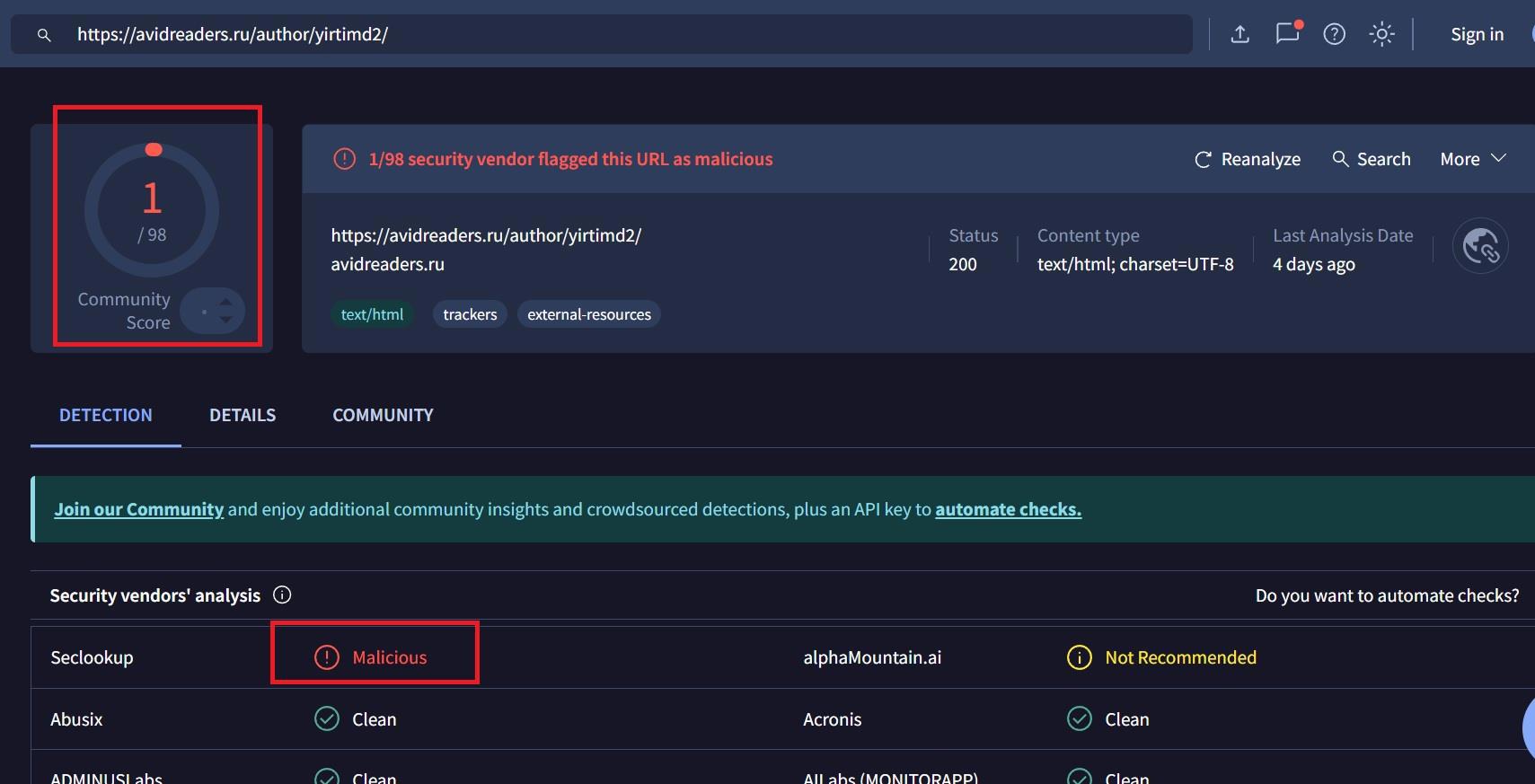Click the URL search input field

point(629,34)
